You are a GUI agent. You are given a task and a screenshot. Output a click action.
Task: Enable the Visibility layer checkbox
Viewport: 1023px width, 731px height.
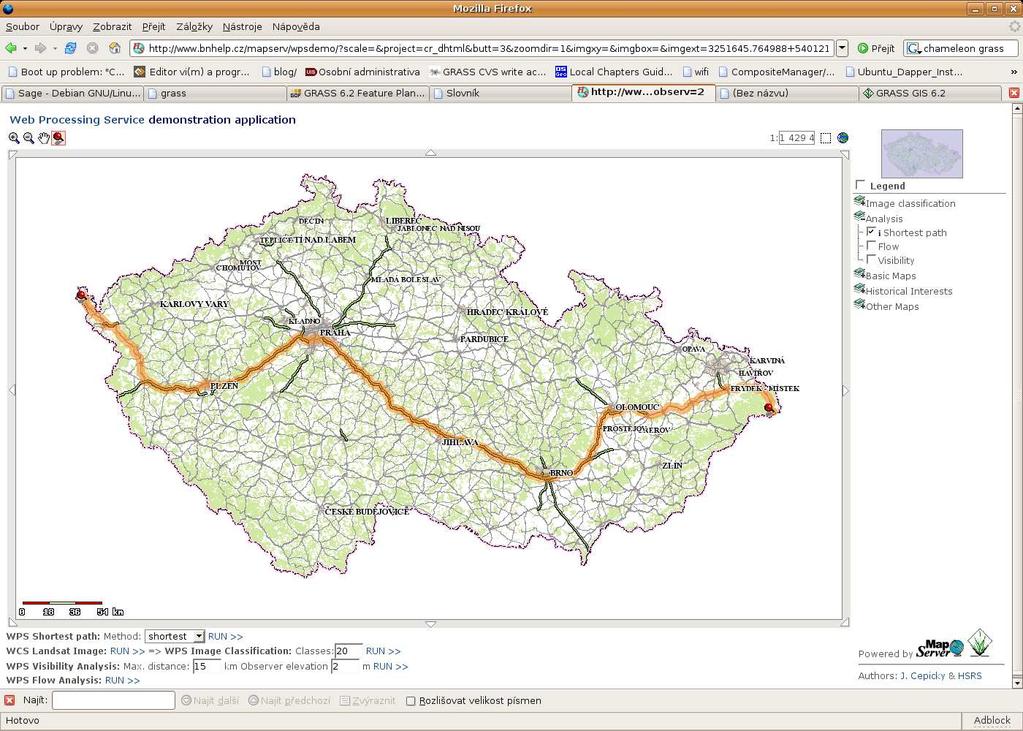[x=871, y=259]
